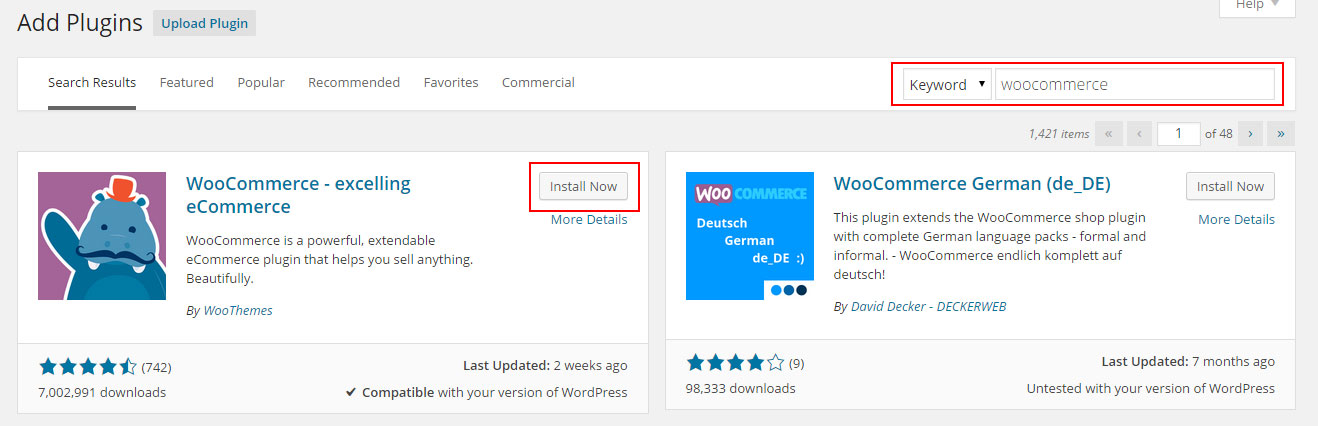The image size is (1318, 426).
Task: Open the WooThemes author link
Action: pos(237,311)
